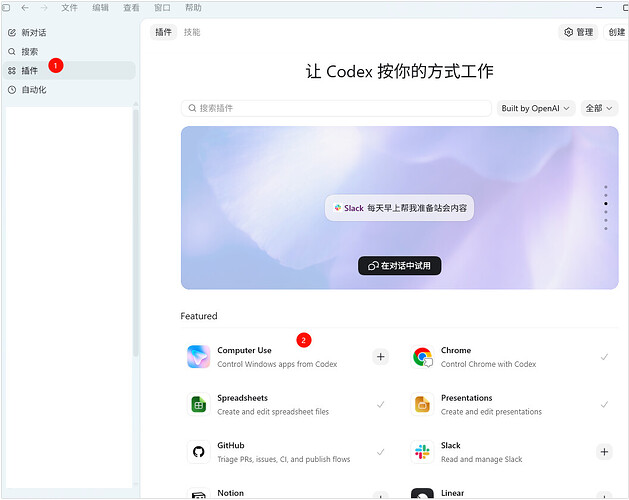
Task: Open the Chrome plugin title
Action: [x=456, y=350]
